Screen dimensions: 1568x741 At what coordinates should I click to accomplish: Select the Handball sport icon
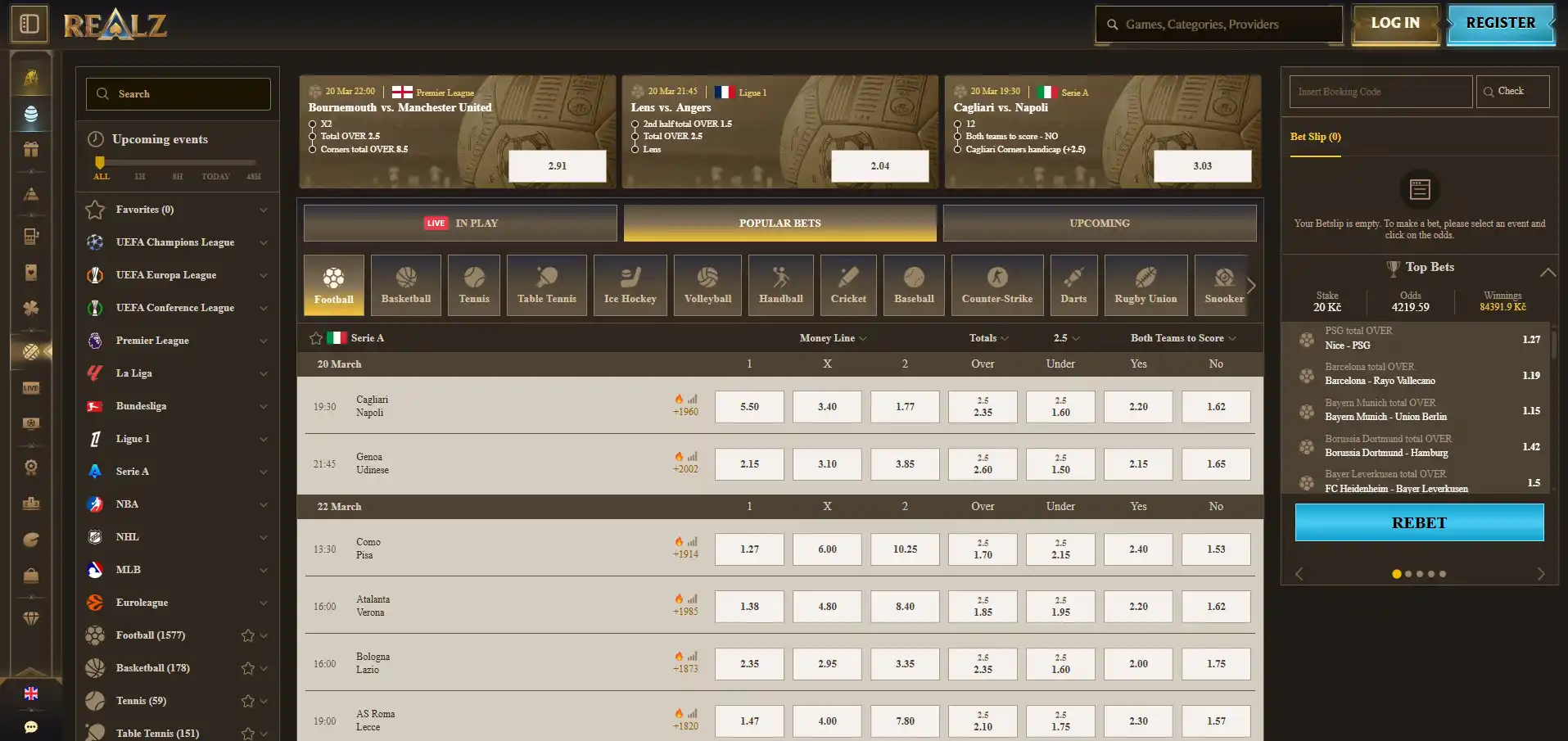click(x=781, y=285)
